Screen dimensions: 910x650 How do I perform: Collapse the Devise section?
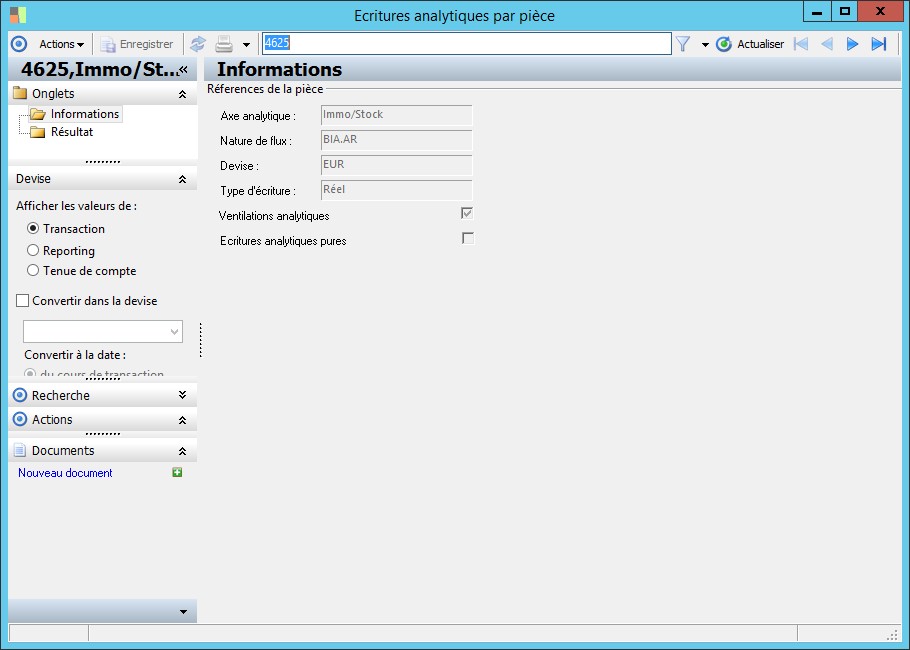coord(182,179)
